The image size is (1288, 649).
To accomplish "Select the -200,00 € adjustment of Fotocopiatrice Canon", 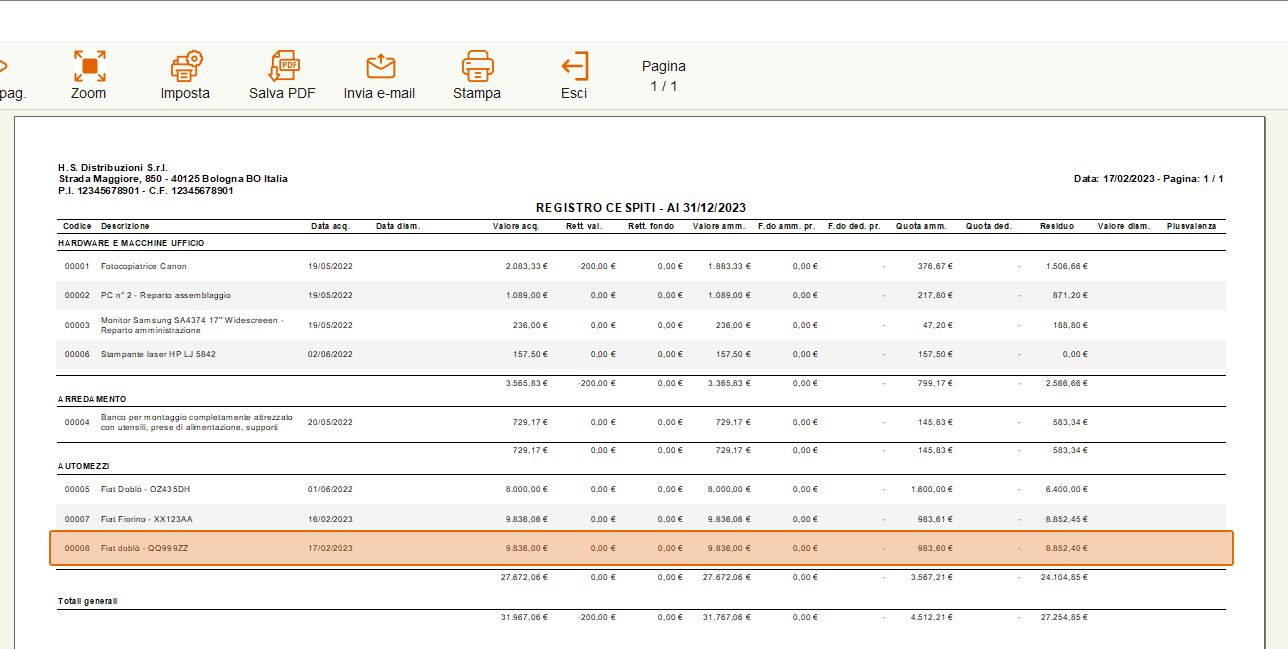I will click(x=596, y=266).
